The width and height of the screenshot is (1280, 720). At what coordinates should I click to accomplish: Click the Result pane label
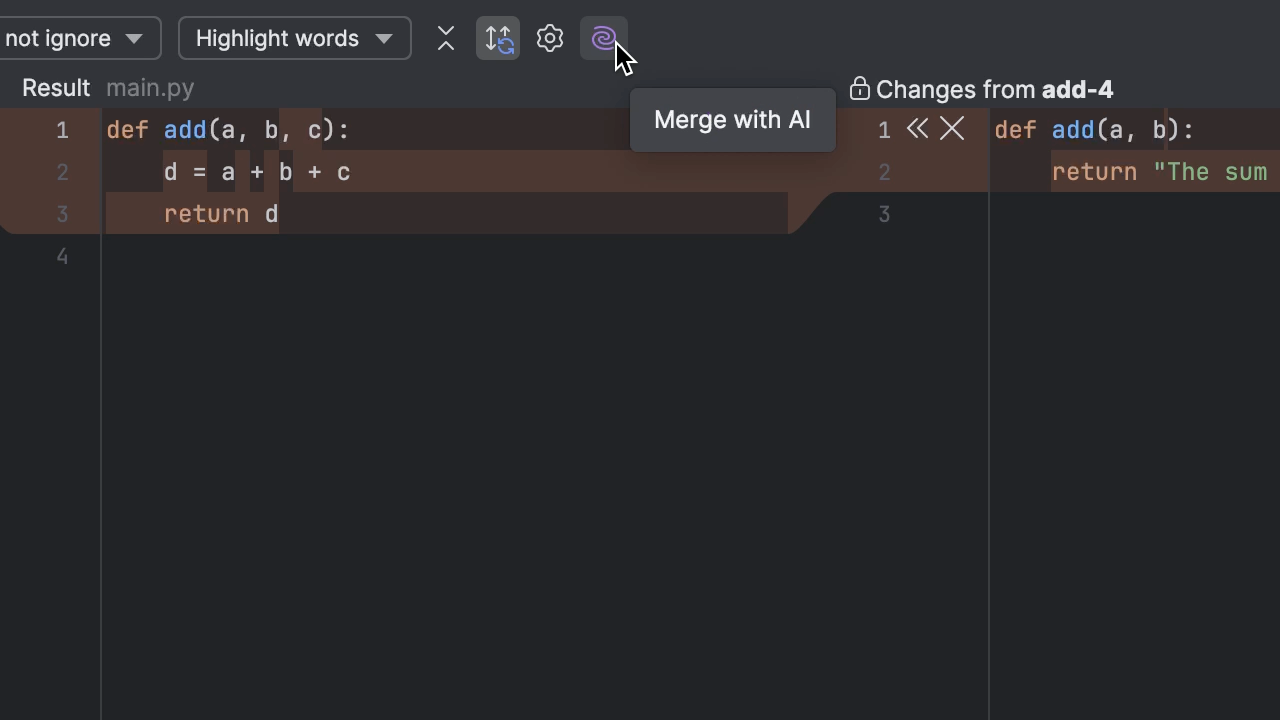(56, 88)
